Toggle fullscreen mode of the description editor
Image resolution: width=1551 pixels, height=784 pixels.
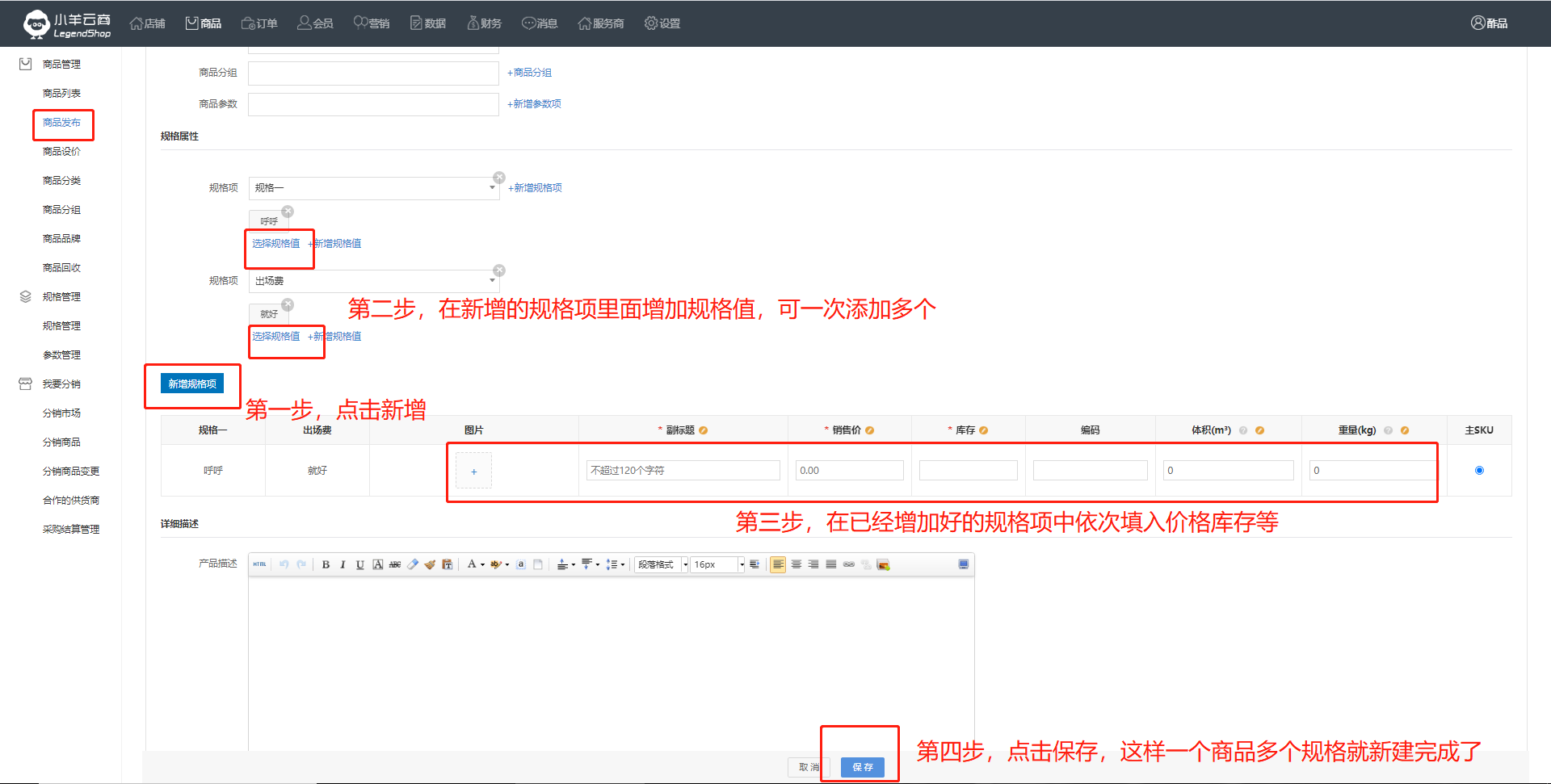point(963,564)
